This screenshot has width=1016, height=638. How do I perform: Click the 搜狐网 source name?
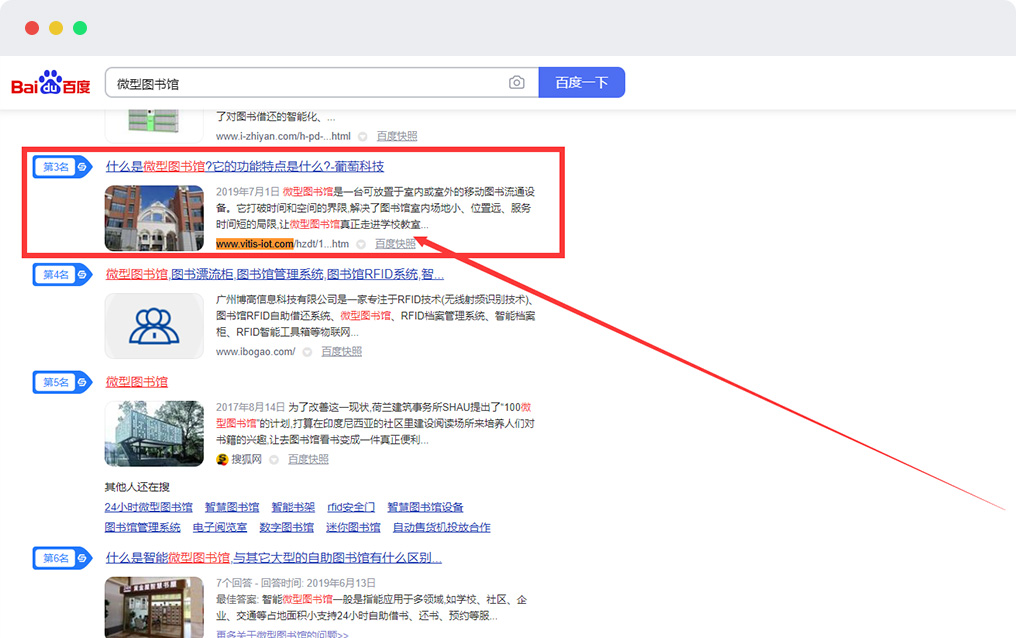coord(246,459)
